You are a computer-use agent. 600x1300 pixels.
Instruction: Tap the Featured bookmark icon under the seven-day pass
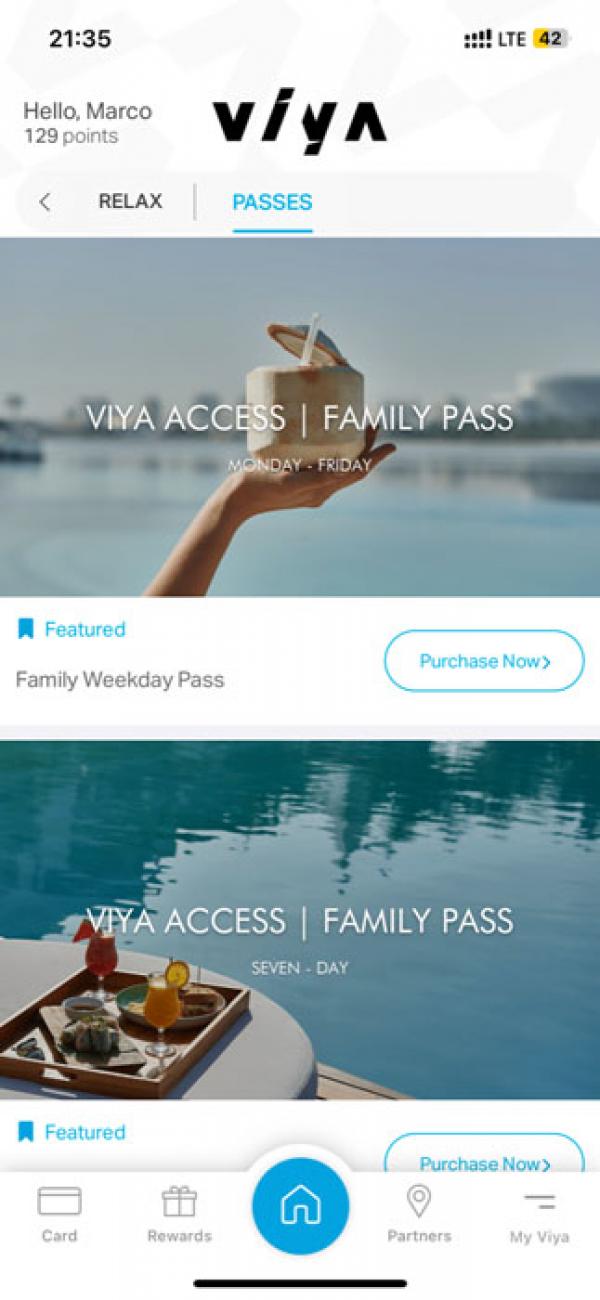[x=26, y=1132]
